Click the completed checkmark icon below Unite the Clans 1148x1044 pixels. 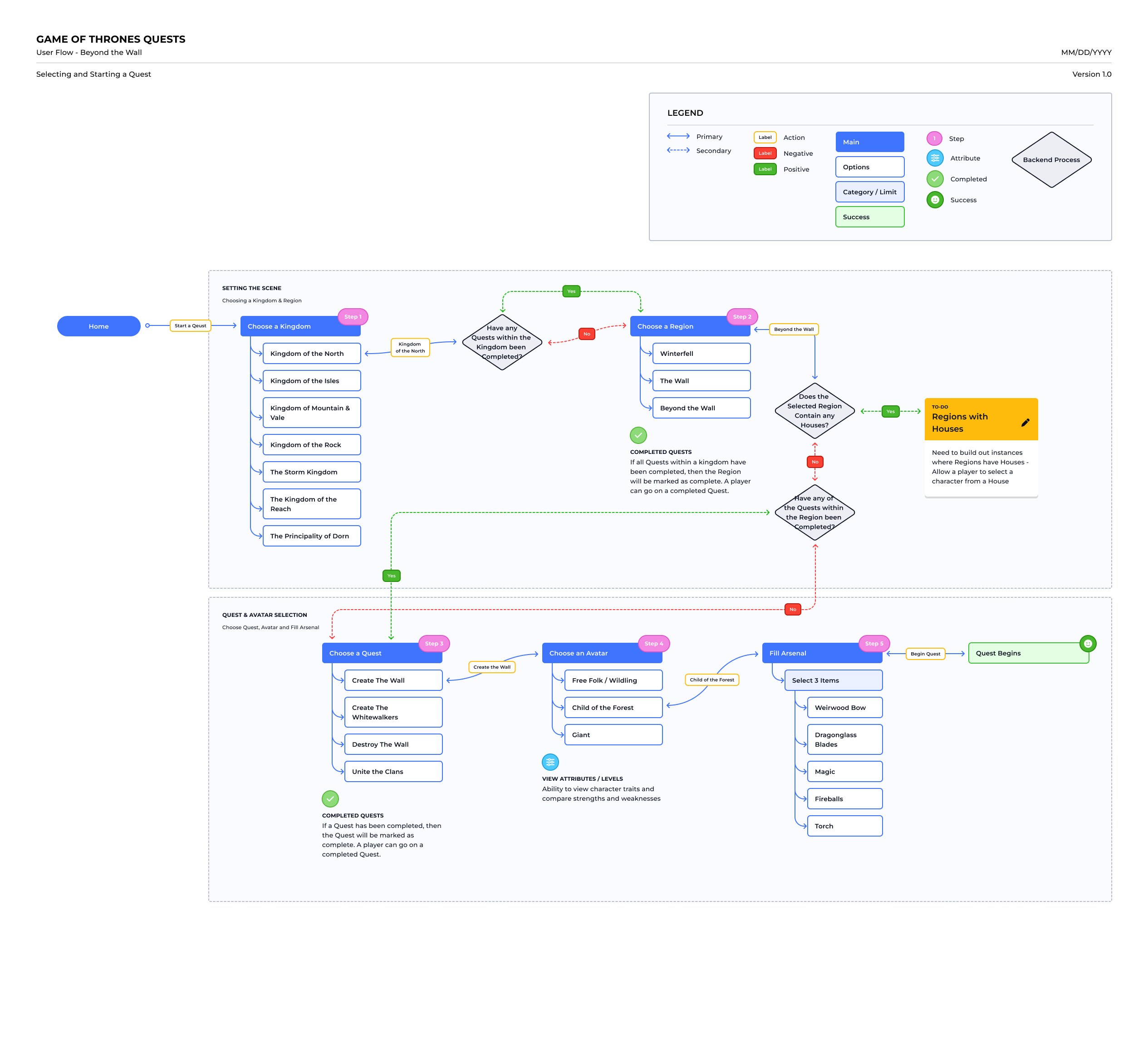coord(330,799)
